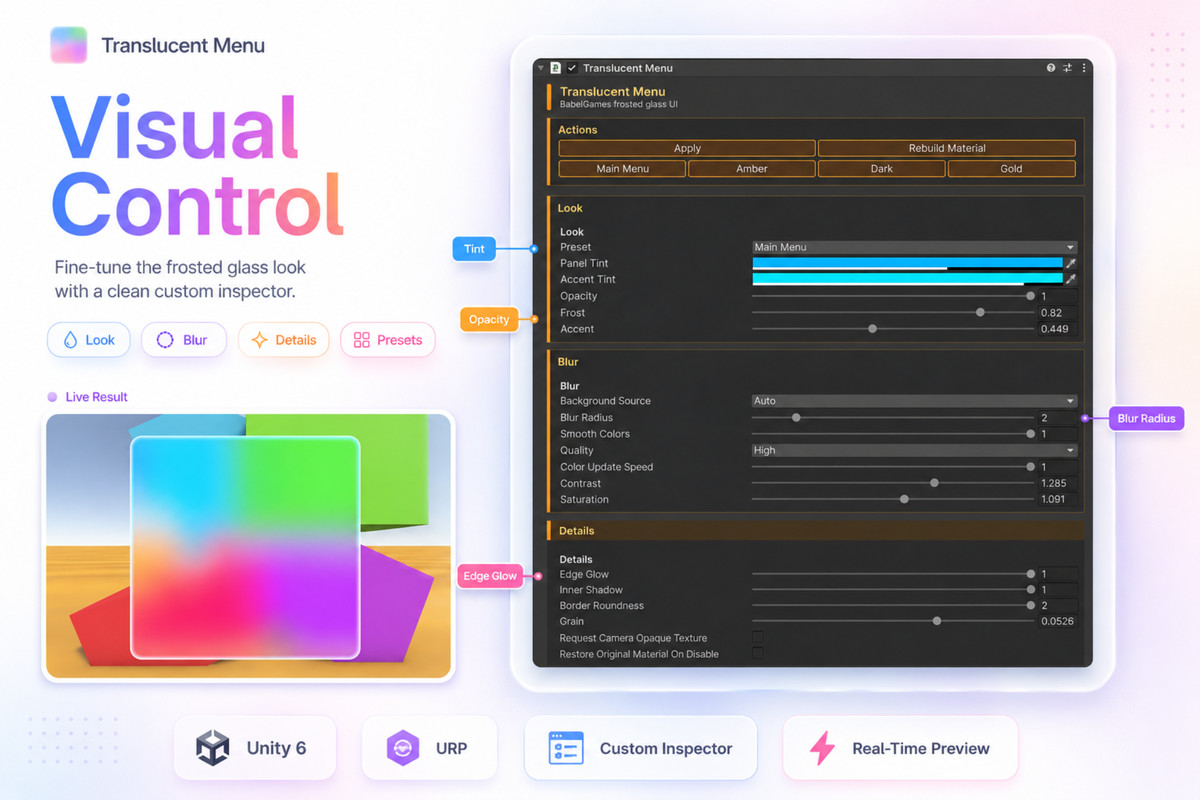Click the Unity cube logo icon
This screenshot has height=800, width=1200.
[x=212, y=748]
